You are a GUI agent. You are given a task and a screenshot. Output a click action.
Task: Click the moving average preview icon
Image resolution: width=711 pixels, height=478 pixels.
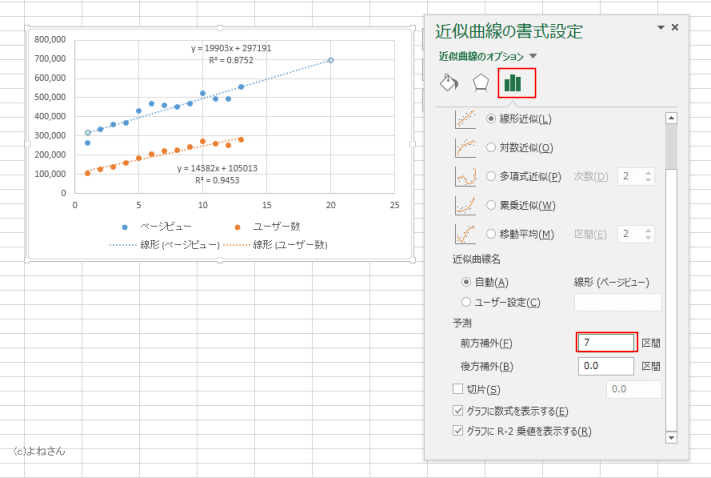pos(465,234)
